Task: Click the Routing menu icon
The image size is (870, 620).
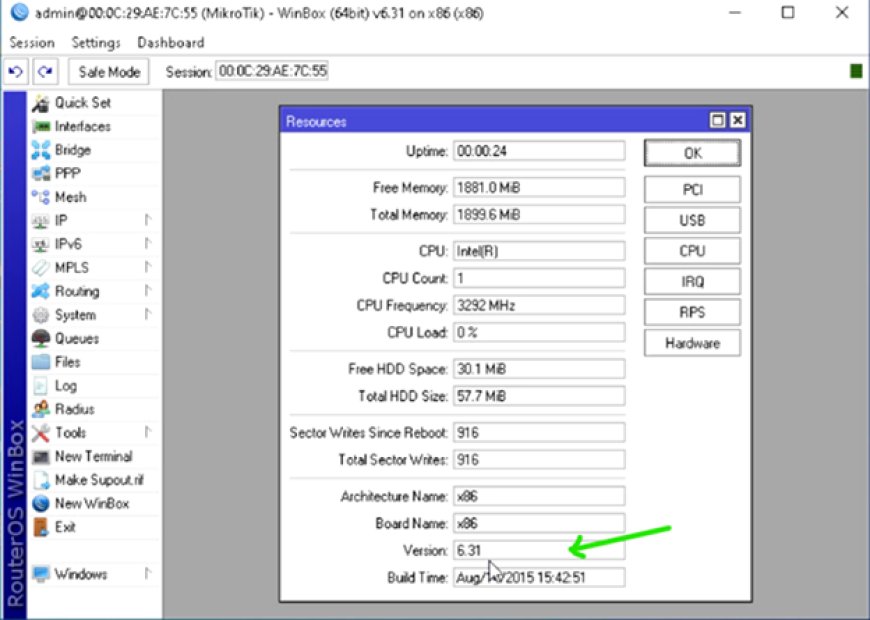Action: [41, 291]
